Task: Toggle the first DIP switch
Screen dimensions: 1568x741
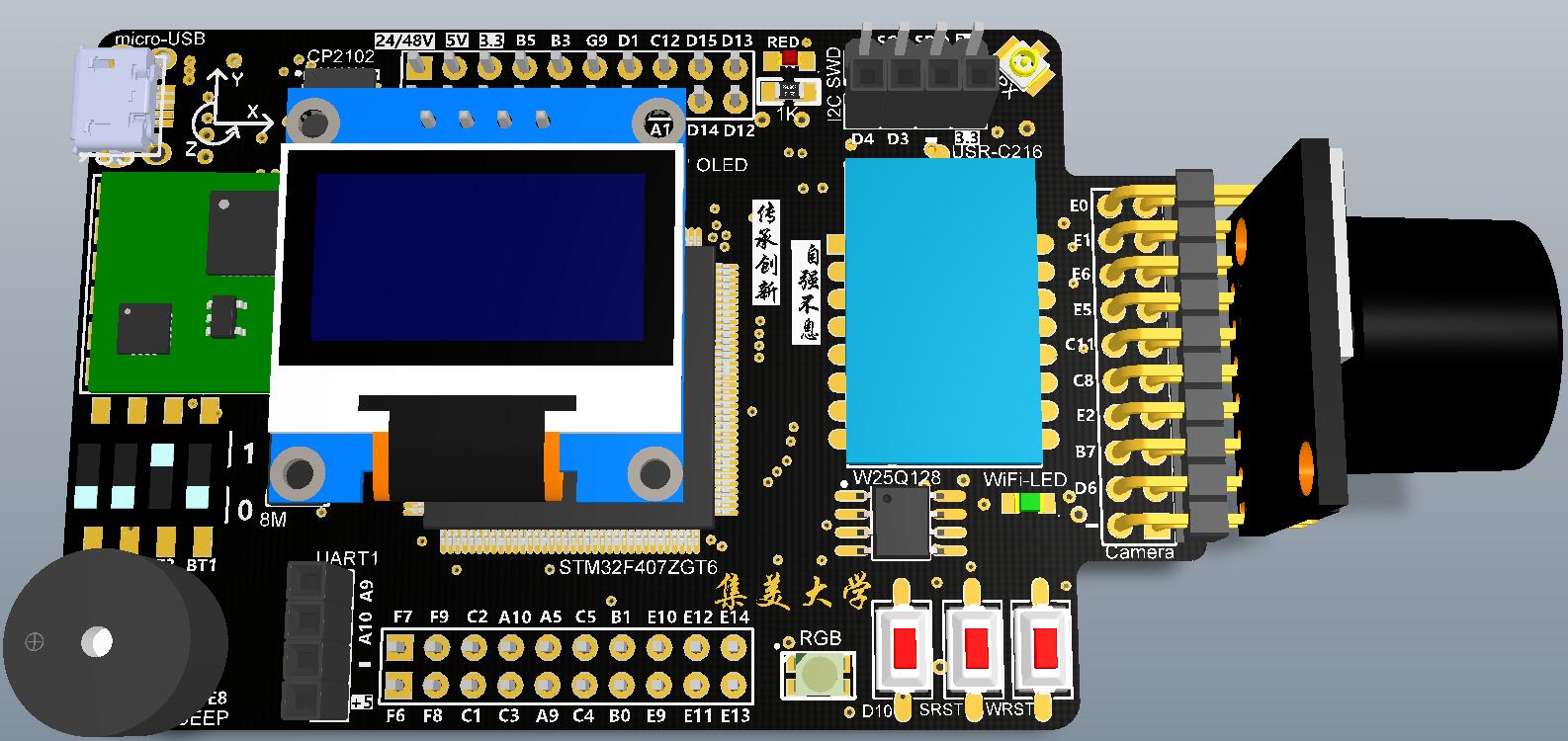Action: click(x=88, y=474)
